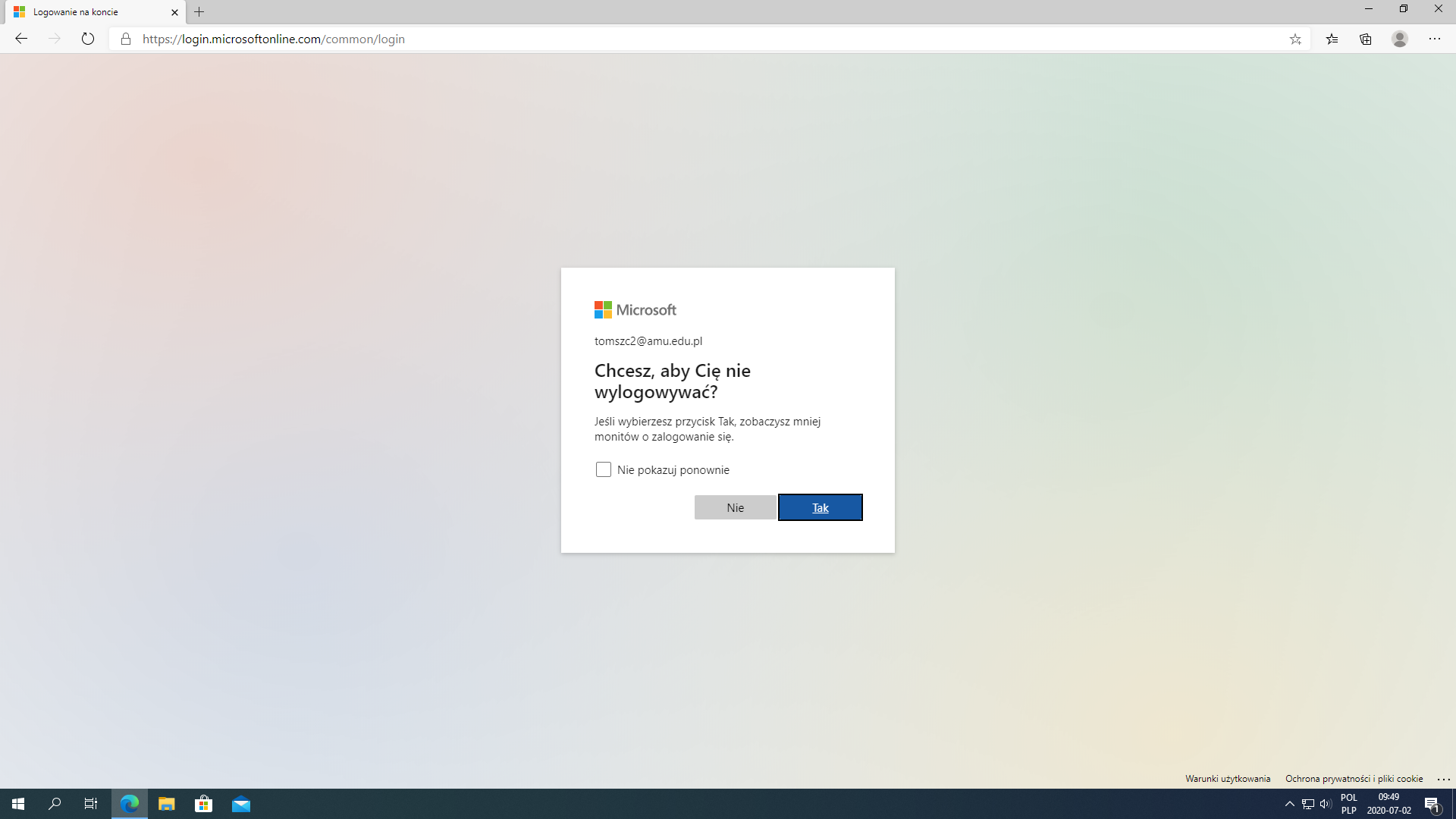
Task: Click the 'Nie' button
Action: click(x=735, y=507)
